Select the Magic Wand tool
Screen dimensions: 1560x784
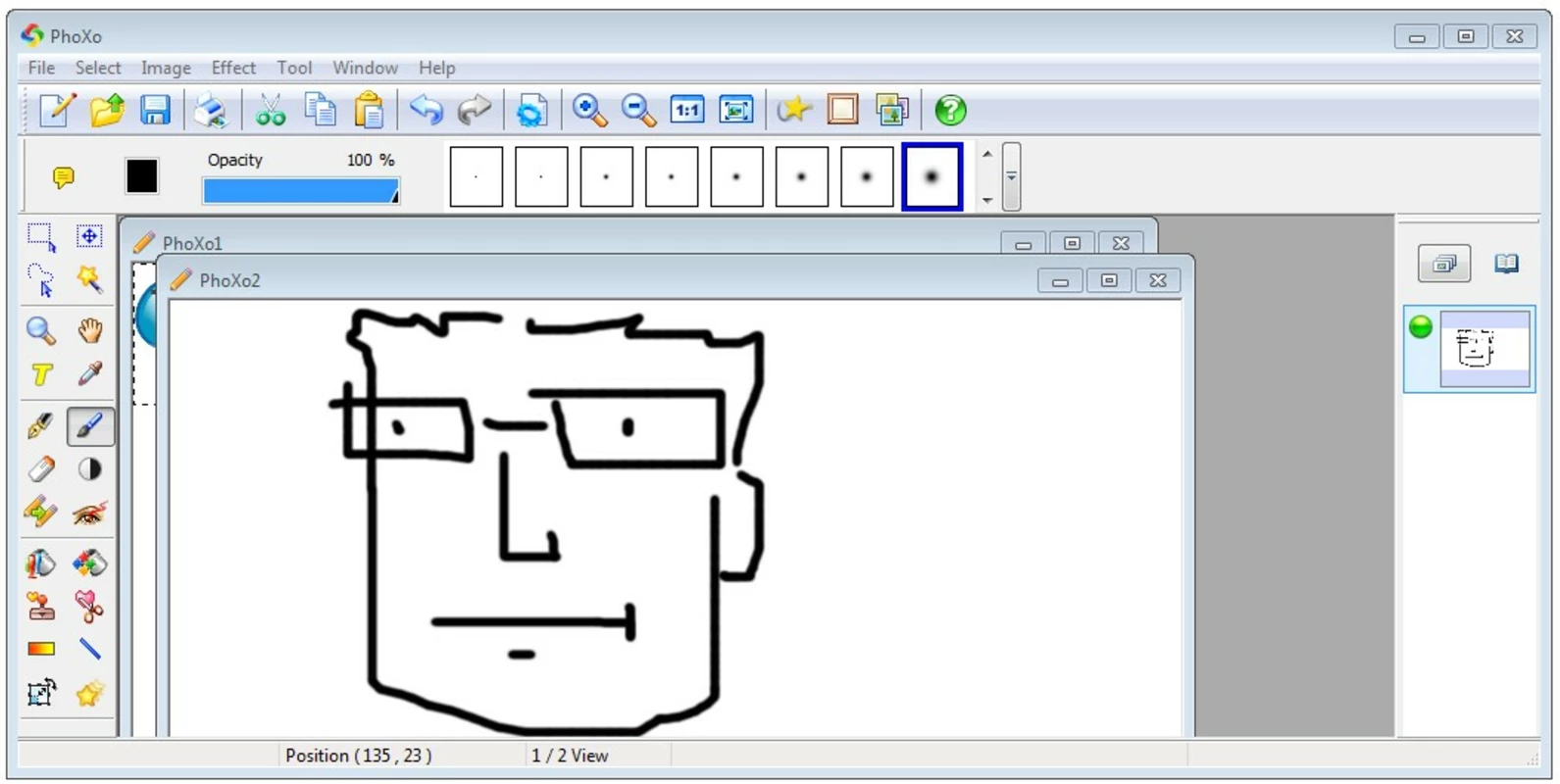click(x=89, y=280)
